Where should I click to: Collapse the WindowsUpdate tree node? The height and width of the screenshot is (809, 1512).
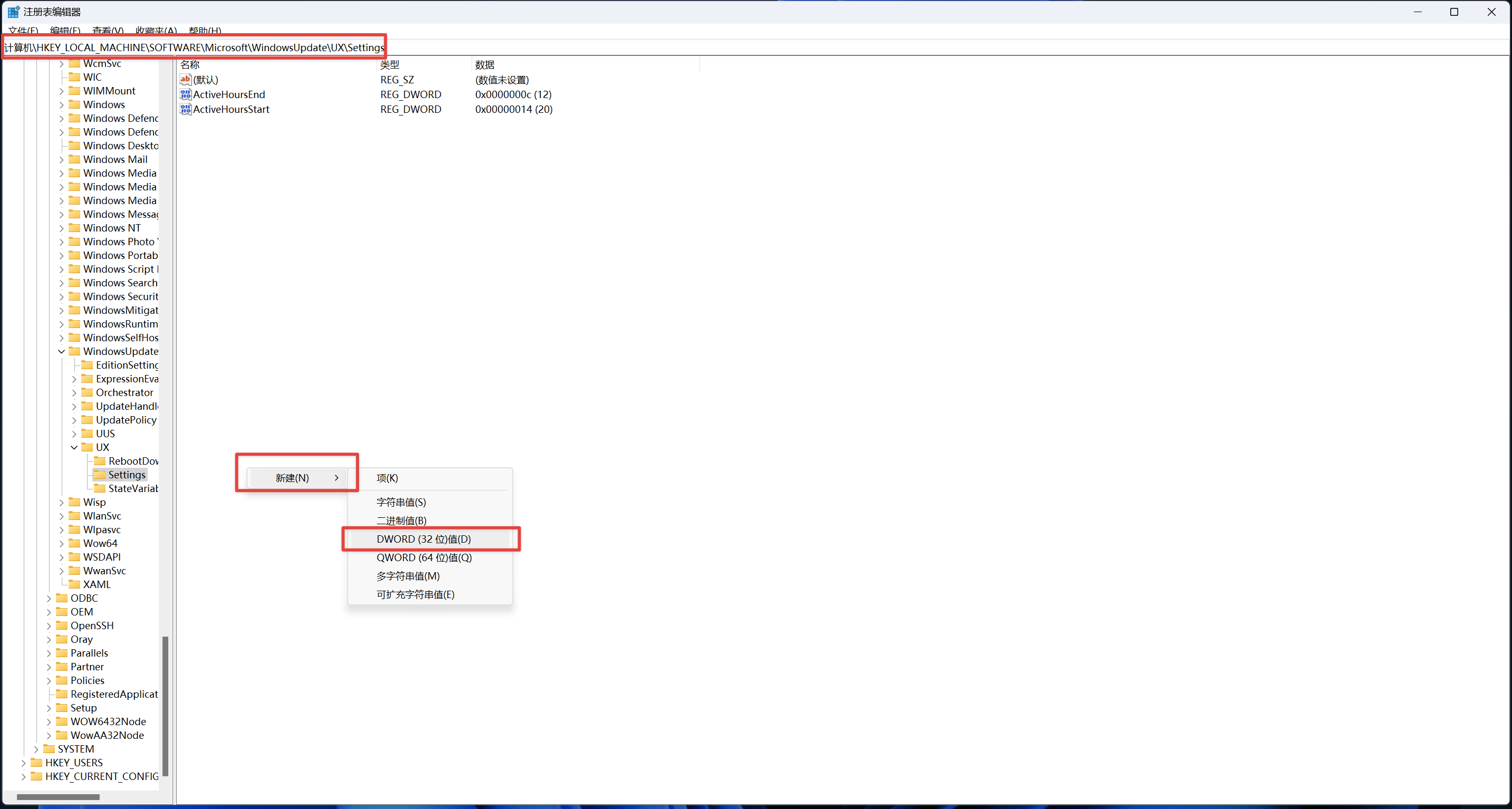(62, 351)
